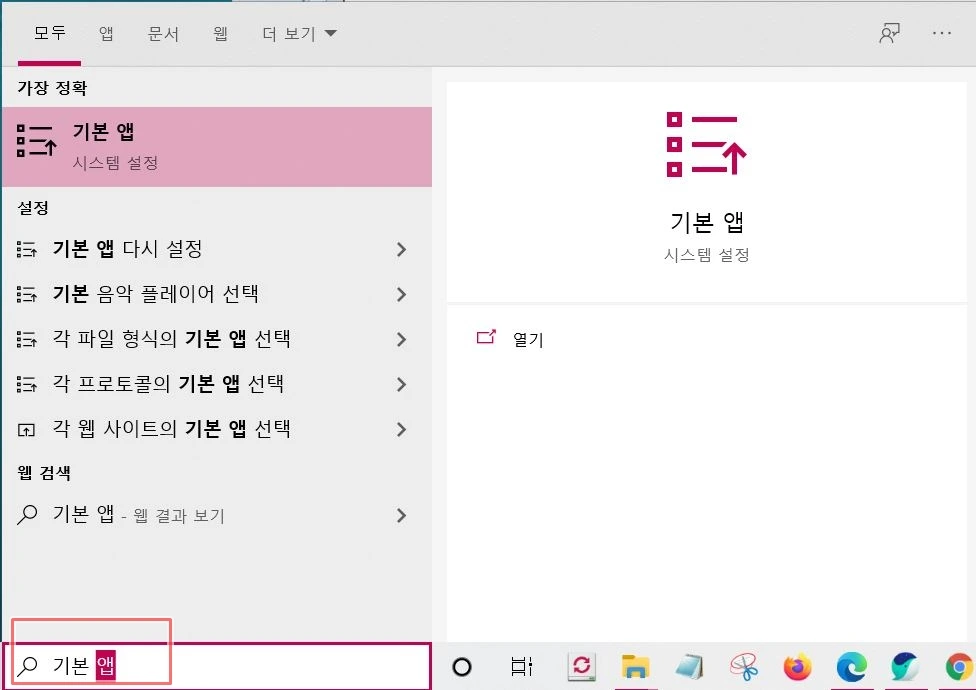Launch Google Chrome from the taskbar

pos(957,667)
